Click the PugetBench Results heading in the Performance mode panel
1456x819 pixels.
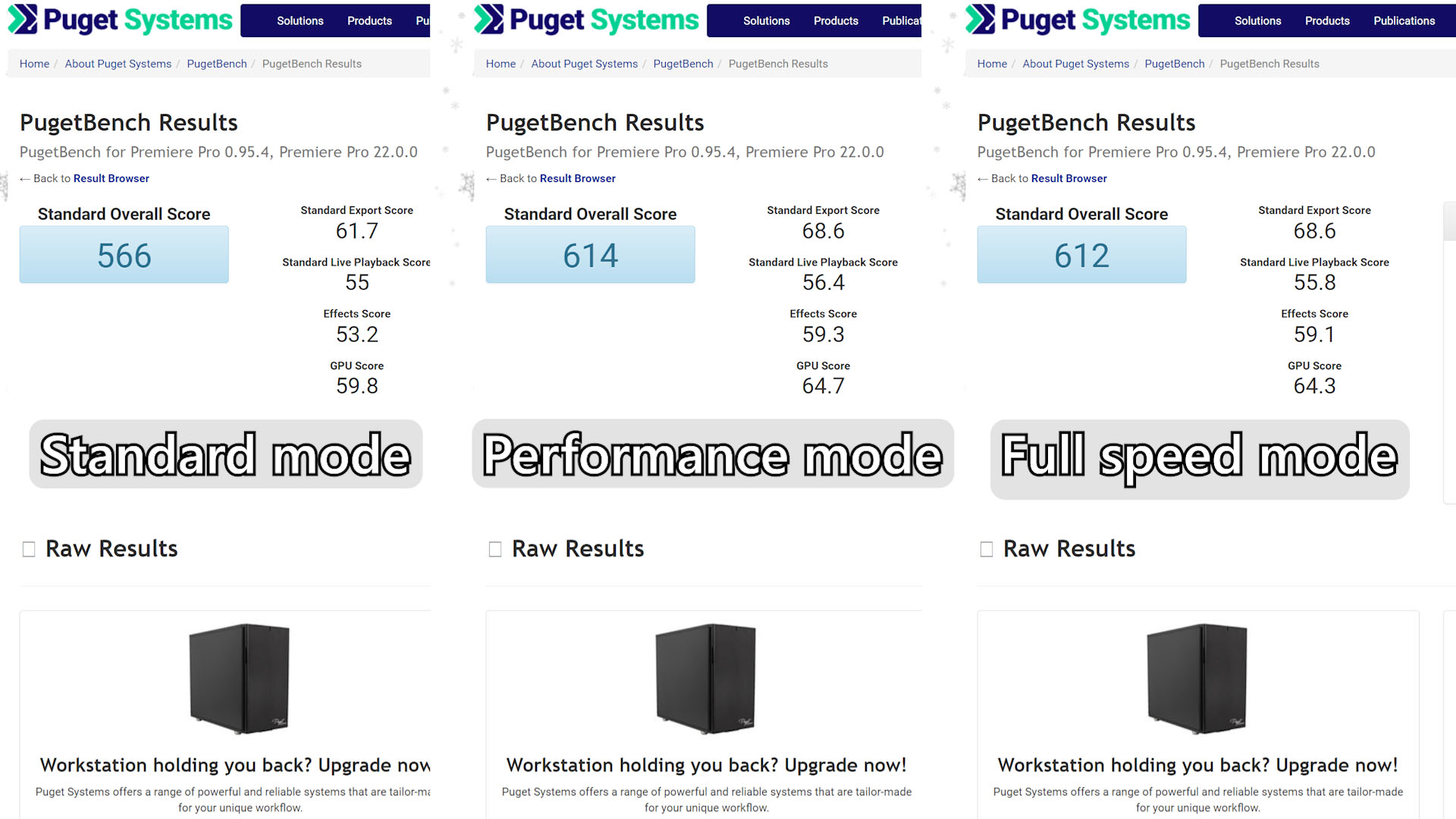(x=595, y=122)
